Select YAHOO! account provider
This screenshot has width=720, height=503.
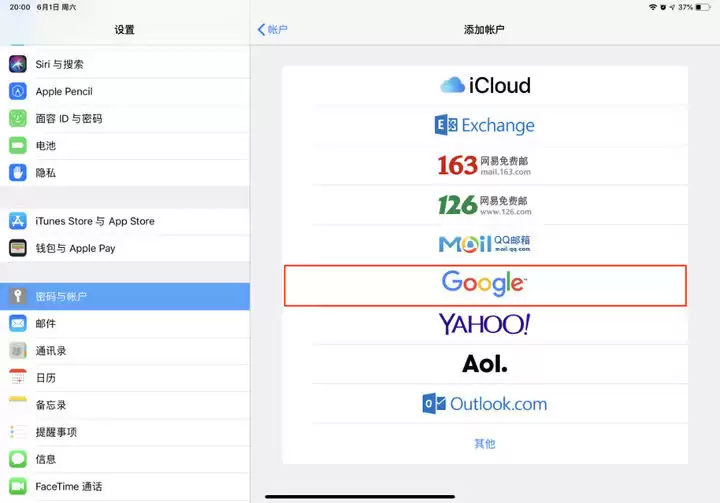point(485,324)
